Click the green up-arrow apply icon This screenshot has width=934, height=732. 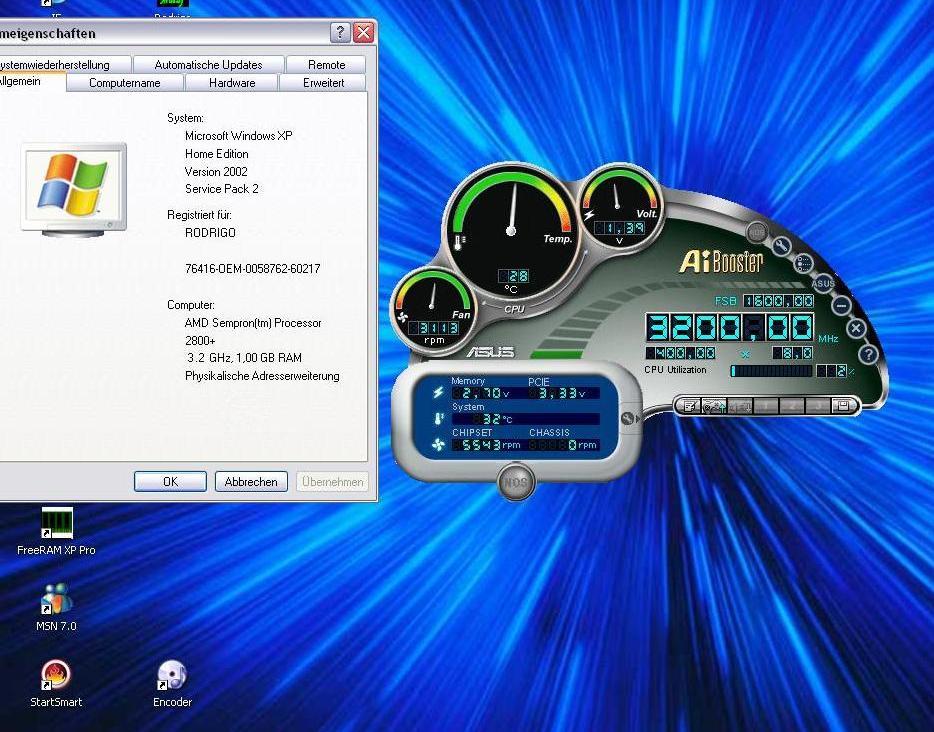(x=714, y=406)
